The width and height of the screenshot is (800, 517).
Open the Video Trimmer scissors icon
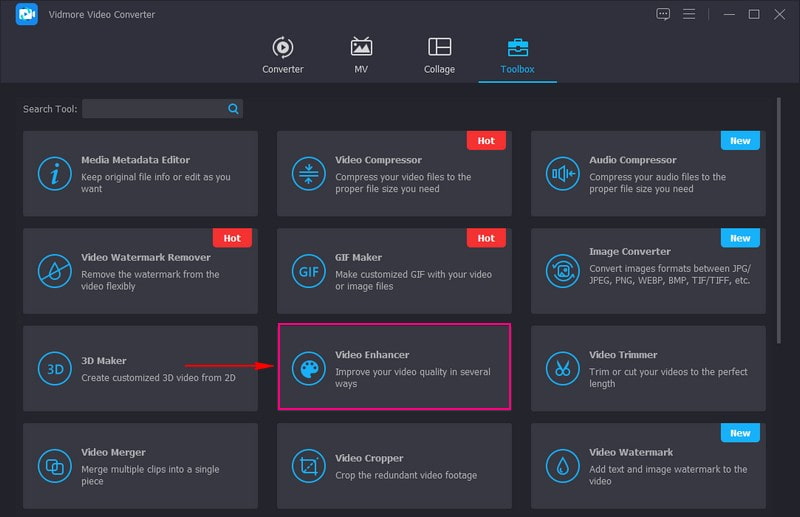pos(562,368)
